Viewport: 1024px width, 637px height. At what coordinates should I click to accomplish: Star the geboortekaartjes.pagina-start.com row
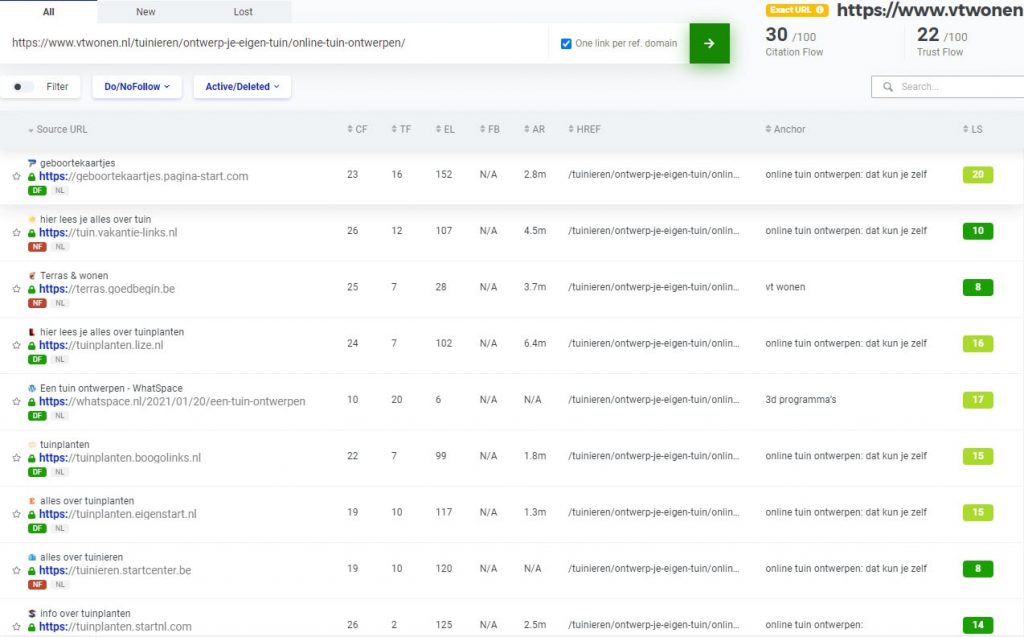[16, 176]
